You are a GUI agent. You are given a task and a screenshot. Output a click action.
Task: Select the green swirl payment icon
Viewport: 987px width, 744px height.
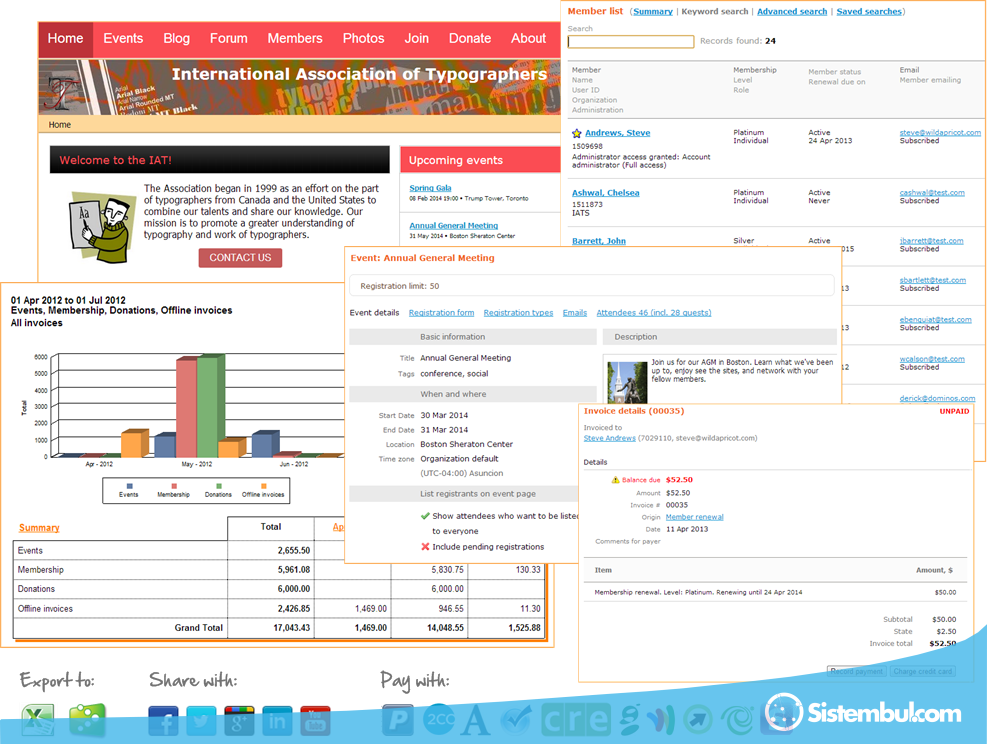click(x=737, y=721)
